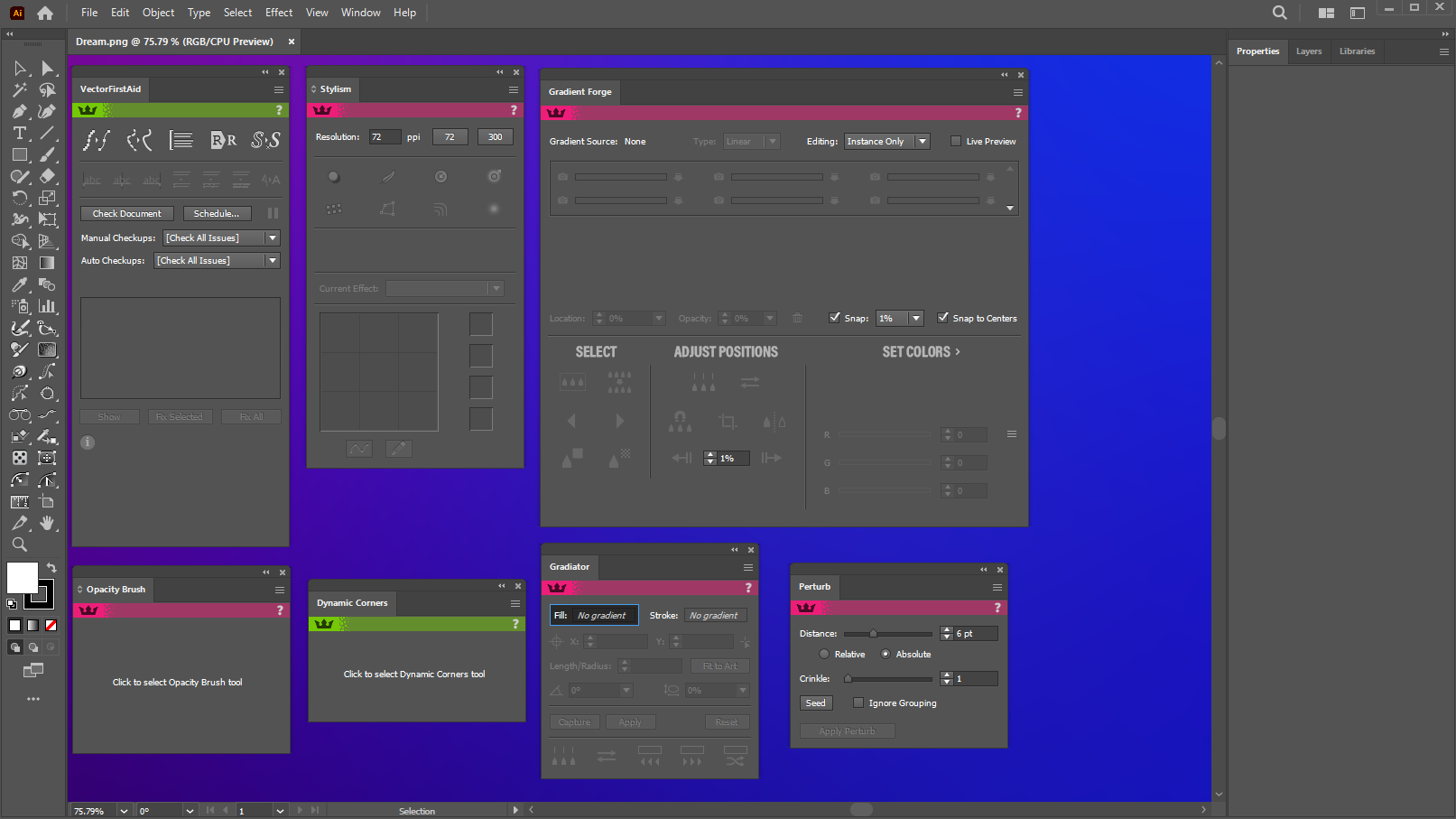Screen dimensions: 1456x819
Task: Open the artboard number dropdown
Action: [280, 811]
